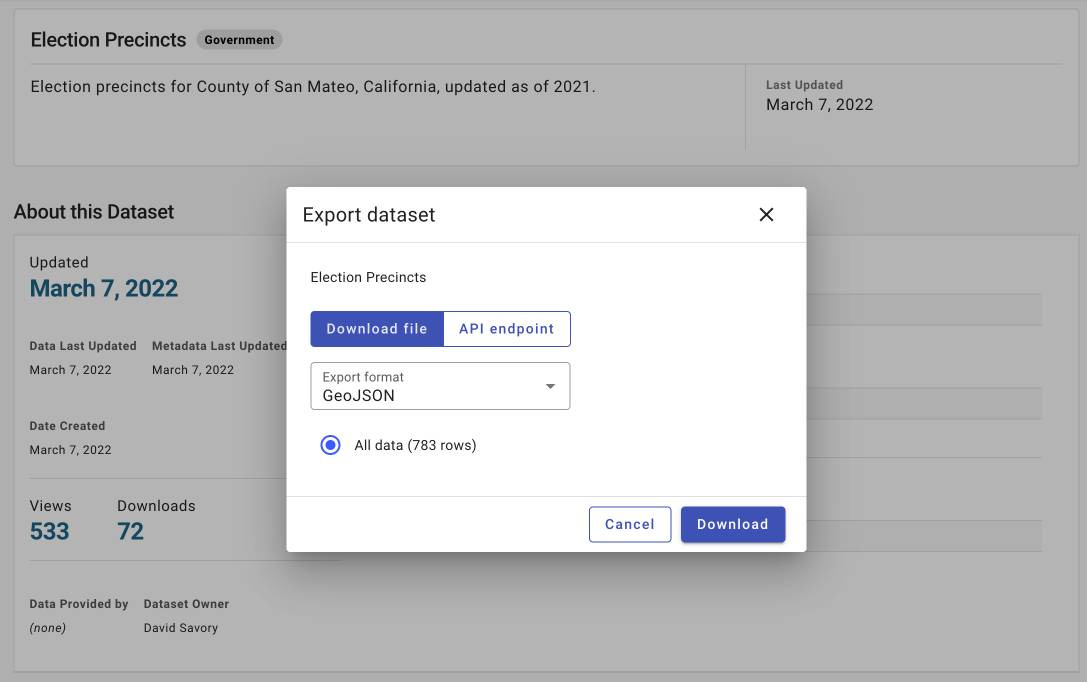
Task: Click the Election Precincts label in the dialog
Action: click(x=368, y=277)
